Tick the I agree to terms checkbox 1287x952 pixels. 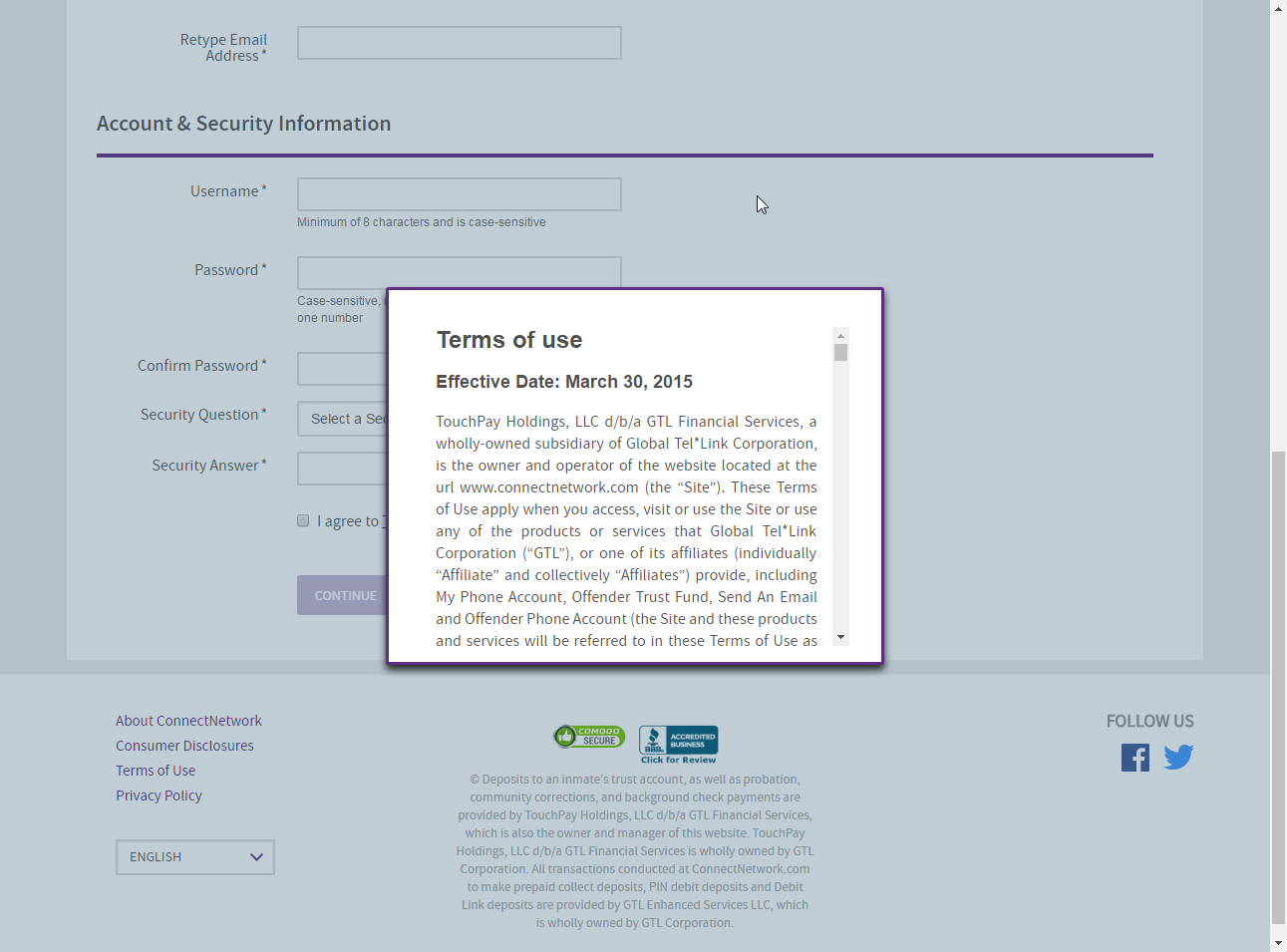coord(303,520)
